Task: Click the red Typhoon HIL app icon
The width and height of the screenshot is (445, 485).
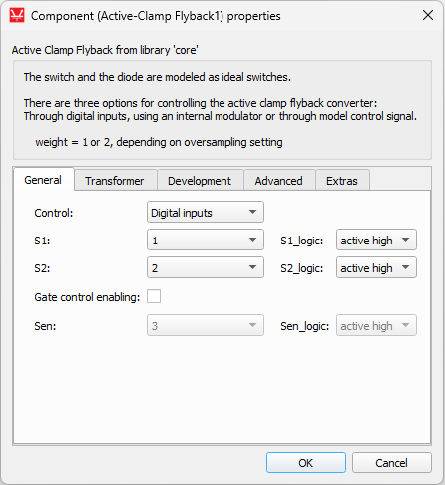Action: [x=17, y=16]
